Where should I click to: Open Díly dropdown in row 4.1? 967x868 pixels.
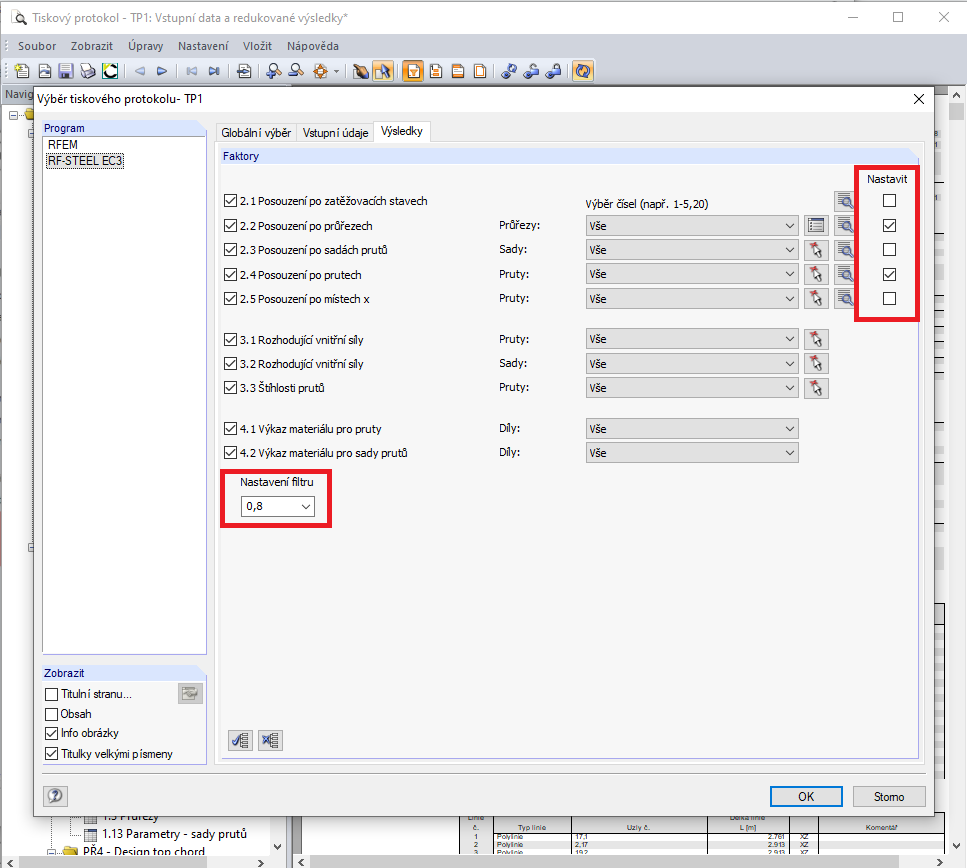coord(692,429)
